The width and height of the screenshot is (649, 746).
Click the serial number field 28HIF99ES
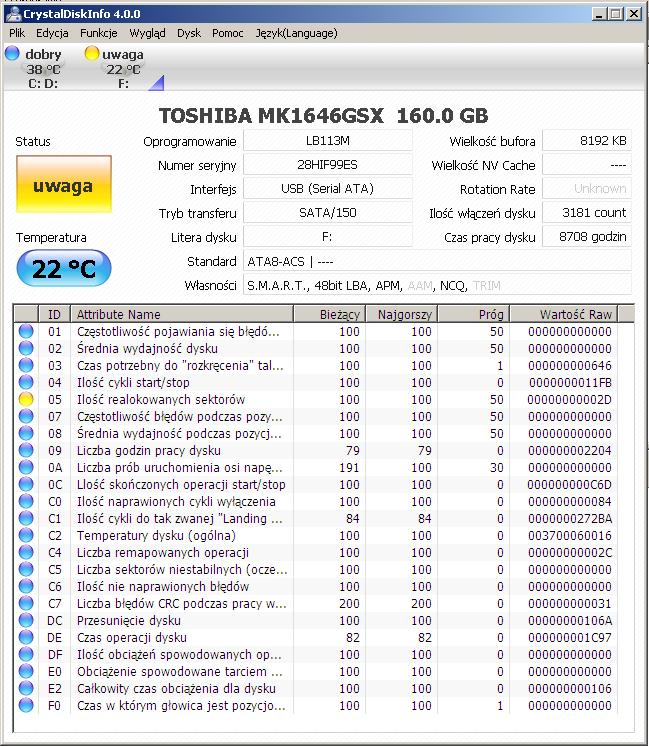[327, 165]
